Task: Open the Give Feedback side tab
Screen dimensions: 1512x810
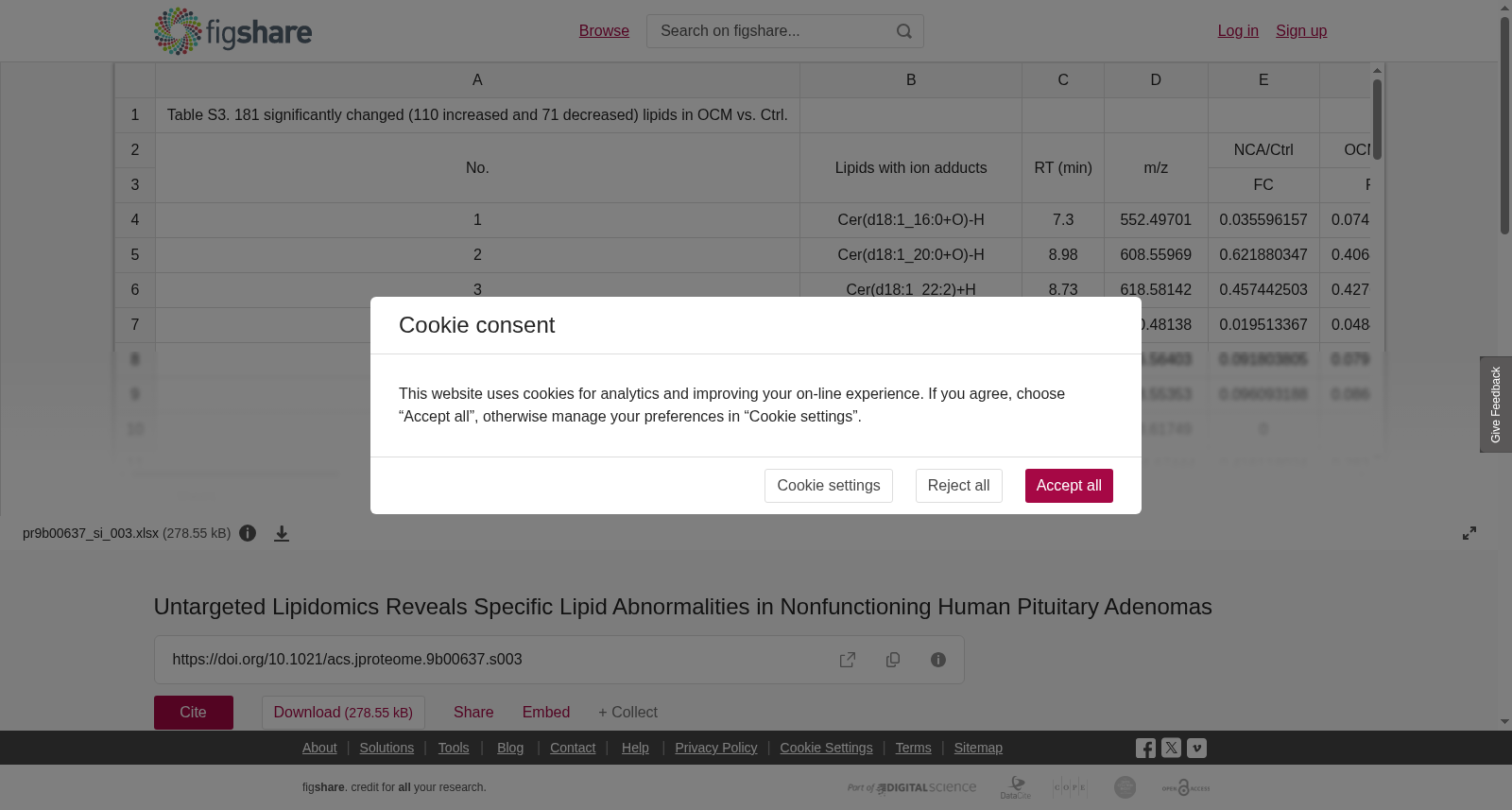Action: pyautogui.click(x=1496, y=405)
